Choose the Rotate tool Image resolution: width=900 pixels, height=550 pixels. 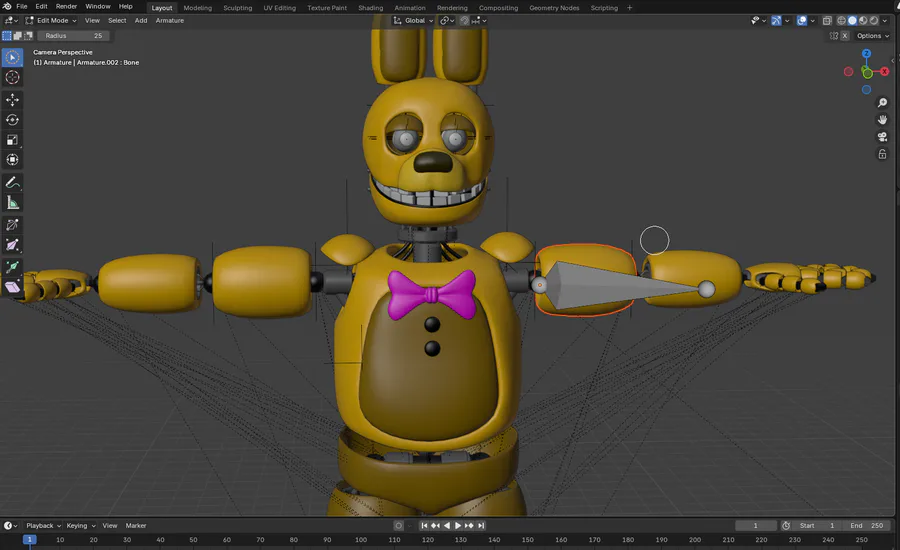[x=12, y=120]
